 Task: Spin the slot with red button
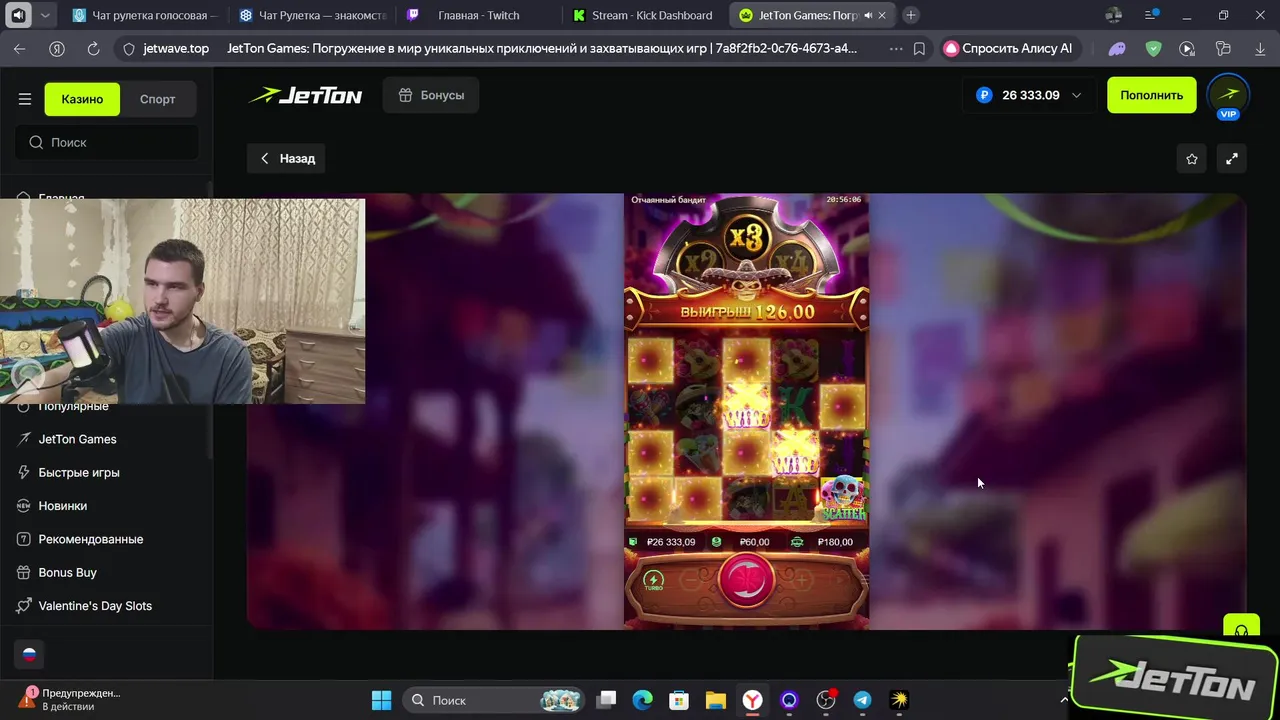pyautogui.click(x=746, y=580)
